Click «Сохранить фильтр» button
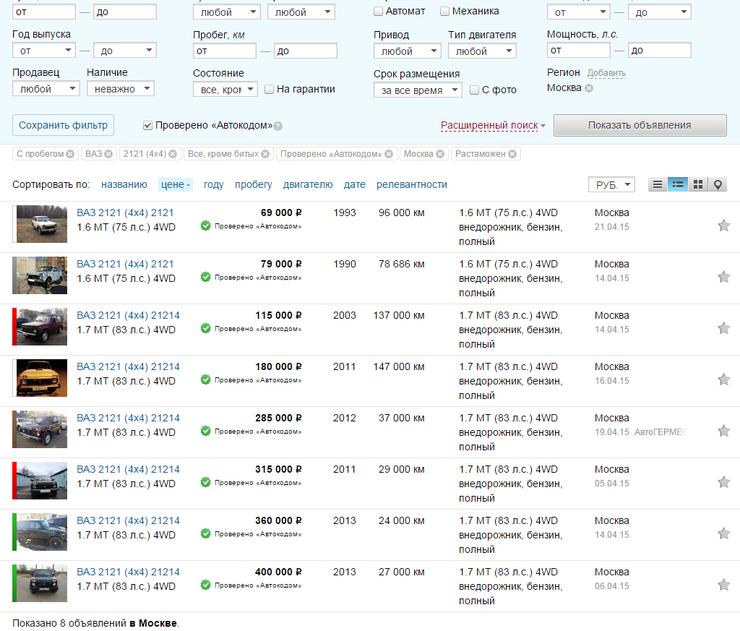Image resolution: width=740 pixels, height=631 pixels. click(x=63, y=126)
